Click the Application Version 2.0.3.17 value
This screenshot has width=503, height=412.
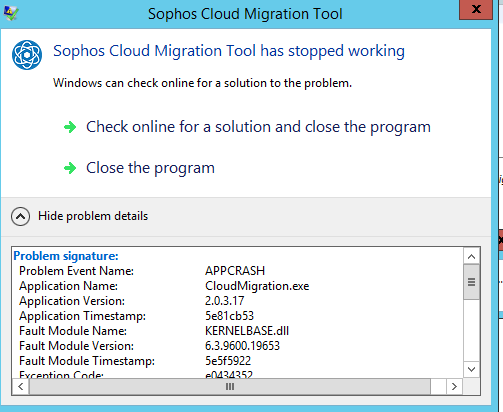(x=225, y=301)
